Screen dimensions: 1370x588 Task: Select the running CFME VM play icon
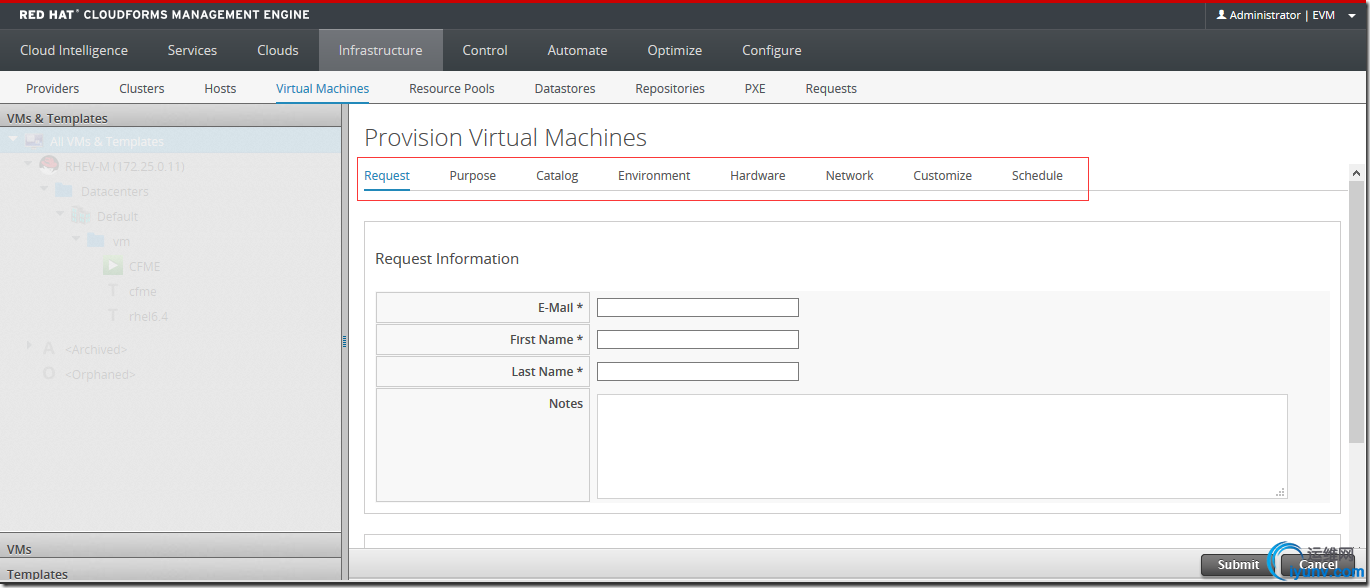coord(113,267)
